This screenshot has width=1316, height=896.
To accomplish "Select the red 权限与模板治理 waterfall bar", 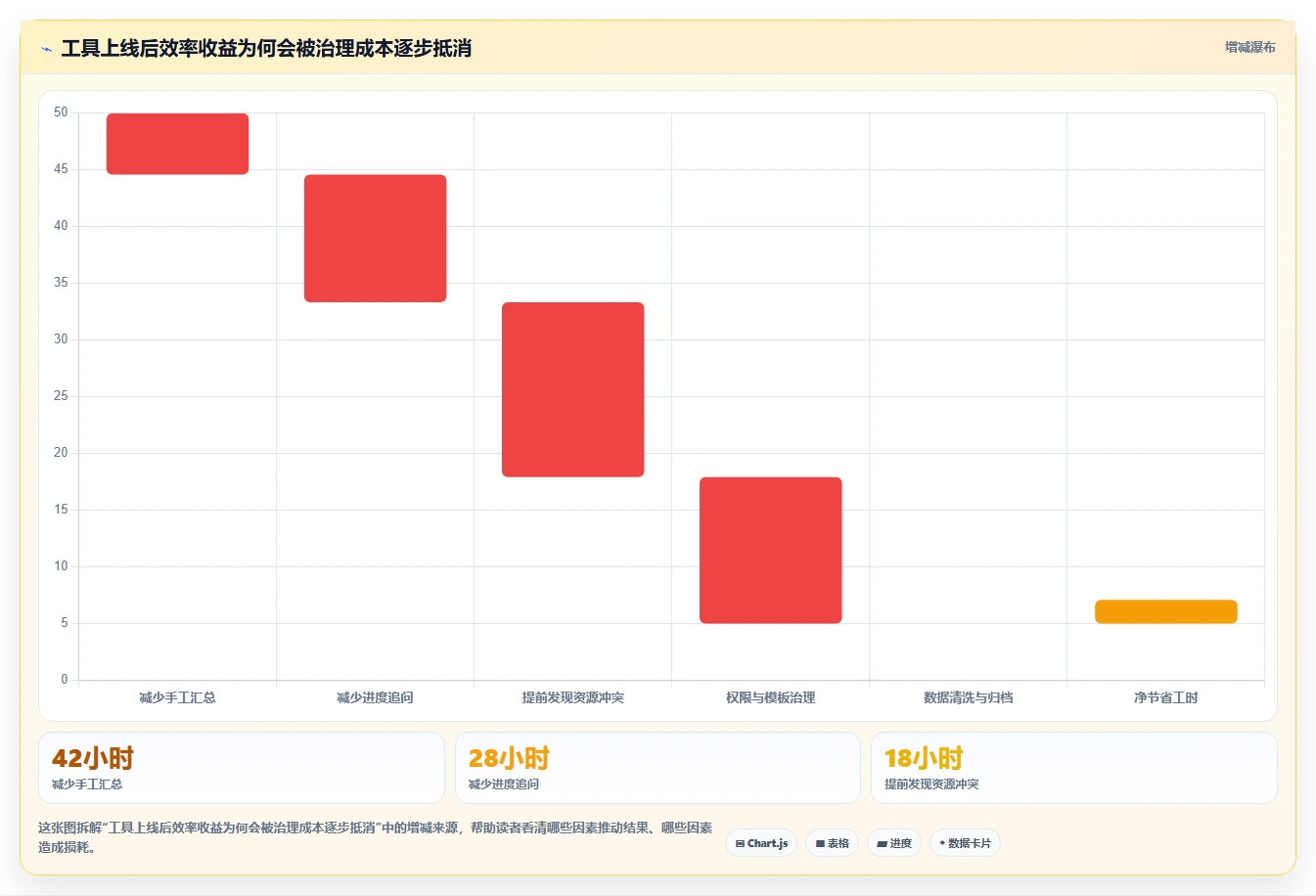I will click(770, 550).
